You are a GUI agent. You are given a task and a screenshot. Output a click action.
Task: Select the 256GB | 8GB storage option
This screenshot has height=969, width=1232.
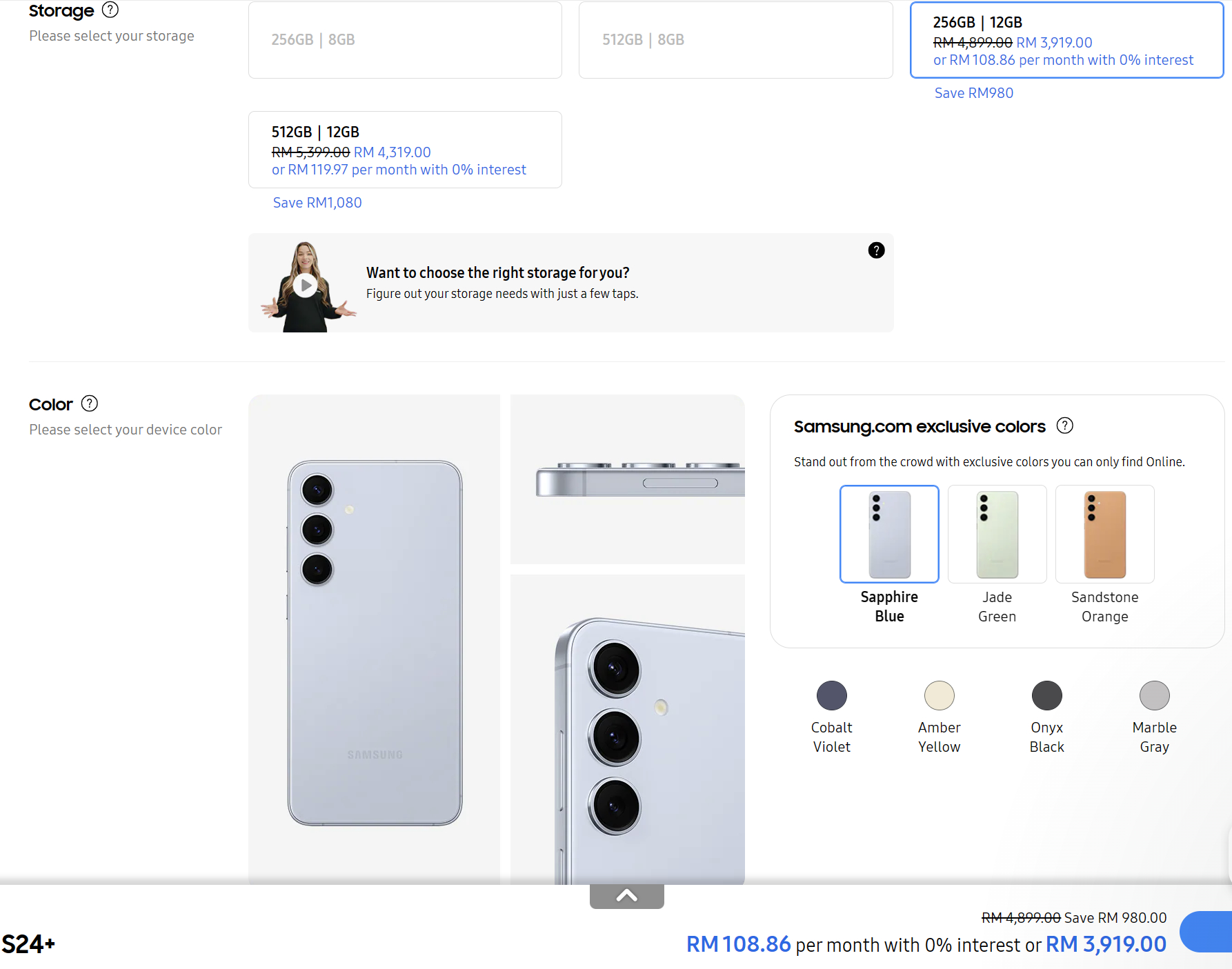tap(405, 40)
